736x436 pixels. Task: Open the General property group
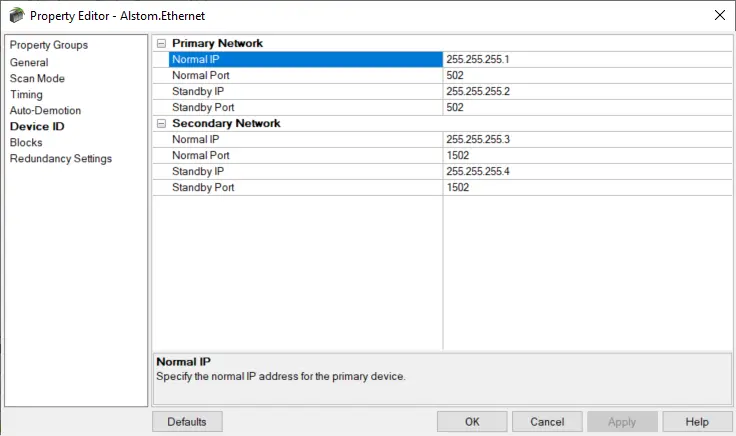[29, 62]
